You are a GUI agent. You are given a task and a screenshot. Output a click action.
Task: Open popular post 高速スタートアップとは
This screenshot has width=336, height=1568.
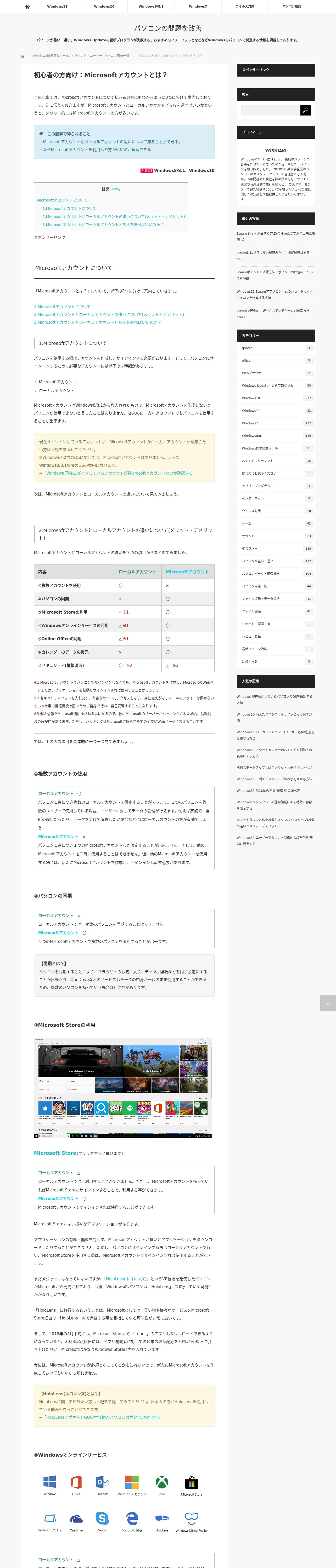click(x=275, y=768)
